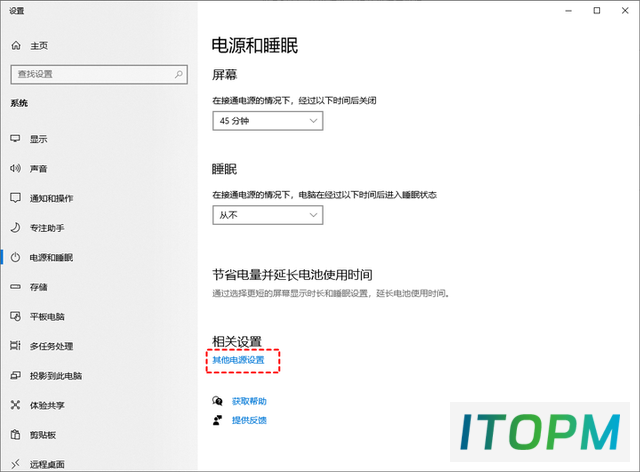640x472 pixels.
Task: Go to 主页 settings home
Action: pos(39,46)
